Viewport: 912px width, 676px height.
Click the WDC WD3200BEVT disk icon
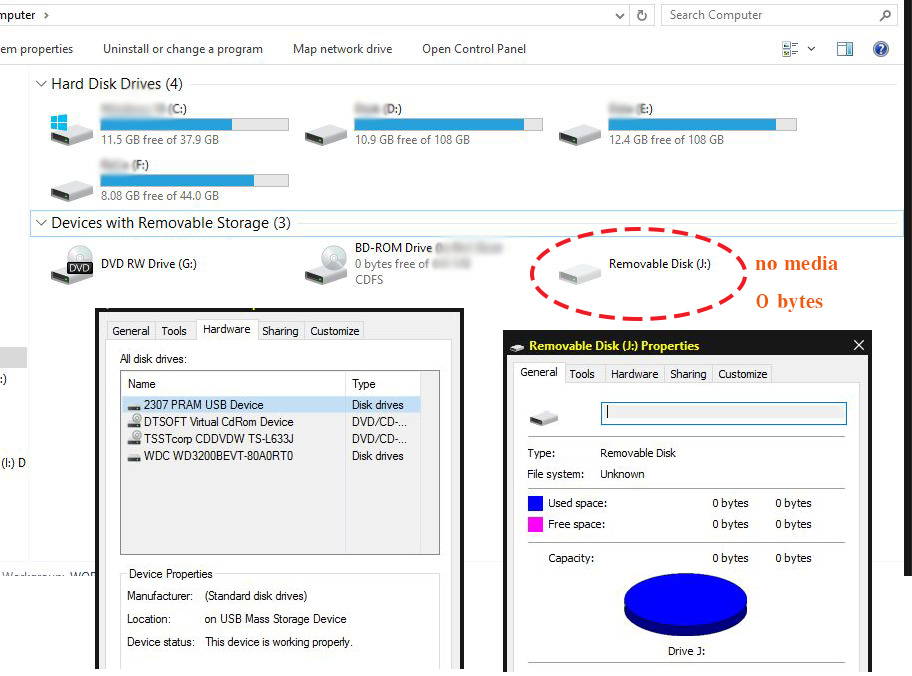click(134, 457)
